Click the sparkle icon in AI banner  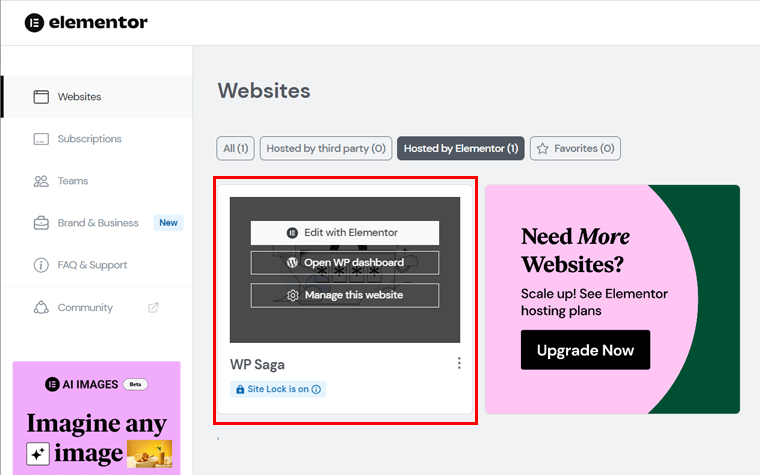[x=38, y=454]
